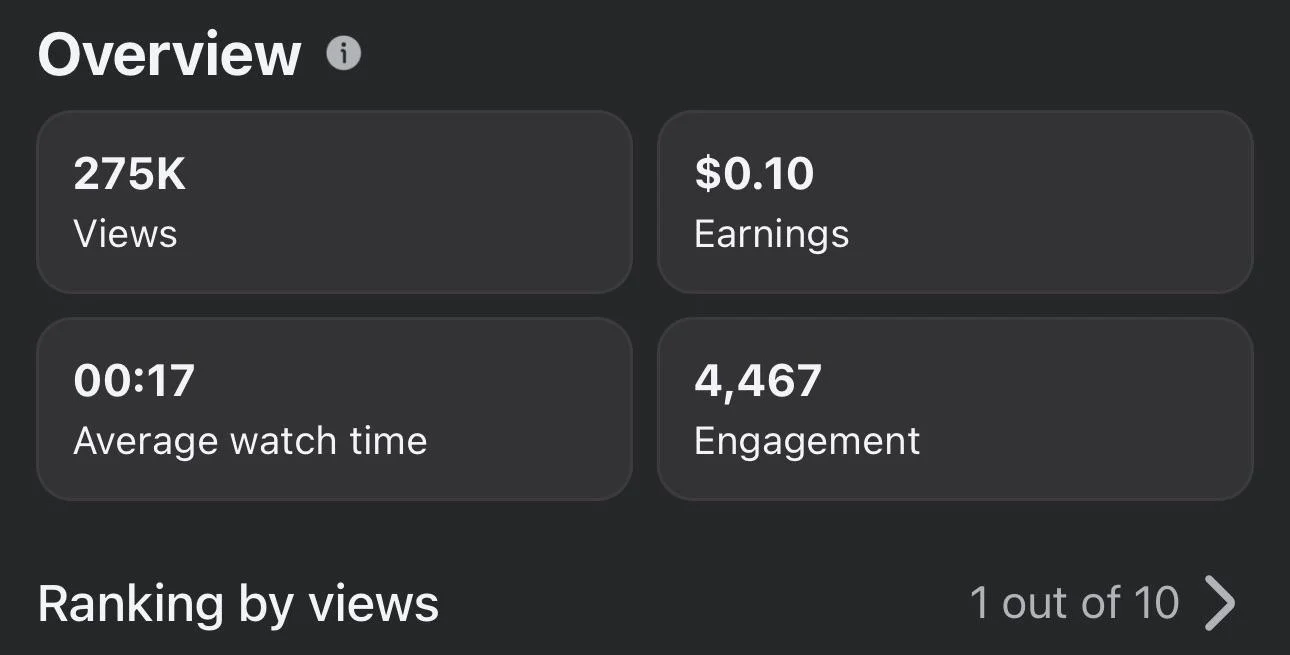Click the "Engagement" label text
Image resolution: width=1290 pixels, height=655 pixels.
pos(807,441)
